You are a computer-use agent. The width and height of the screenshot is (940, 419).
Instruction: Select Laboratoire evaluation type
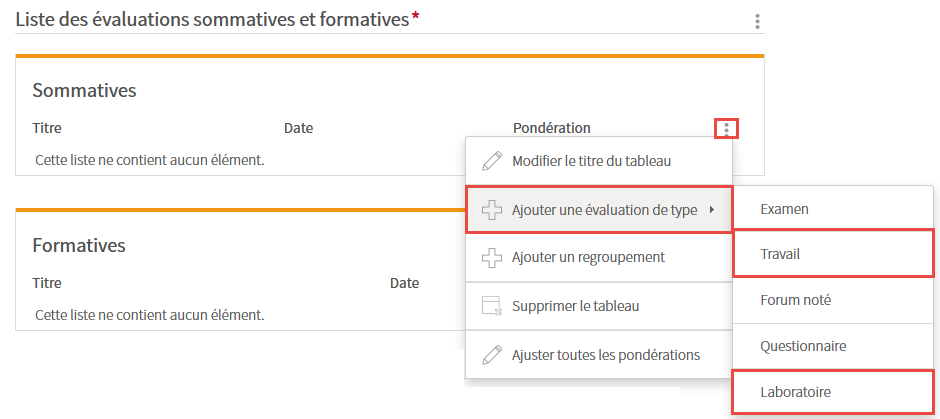pyautogui.click(x=833, y=392)
